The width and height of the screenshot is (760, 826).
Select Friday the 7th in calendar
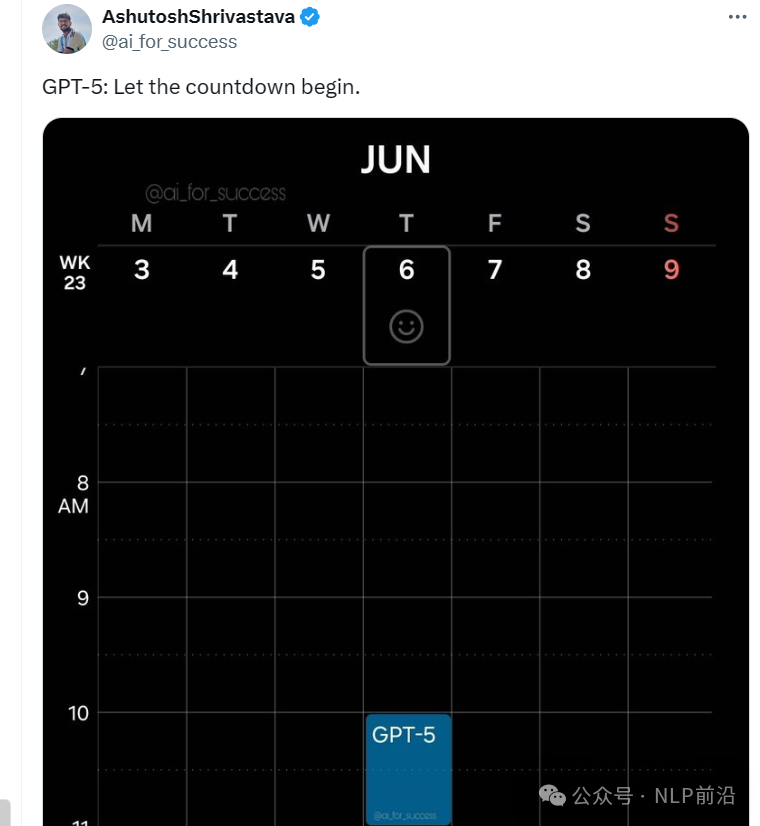495,270
